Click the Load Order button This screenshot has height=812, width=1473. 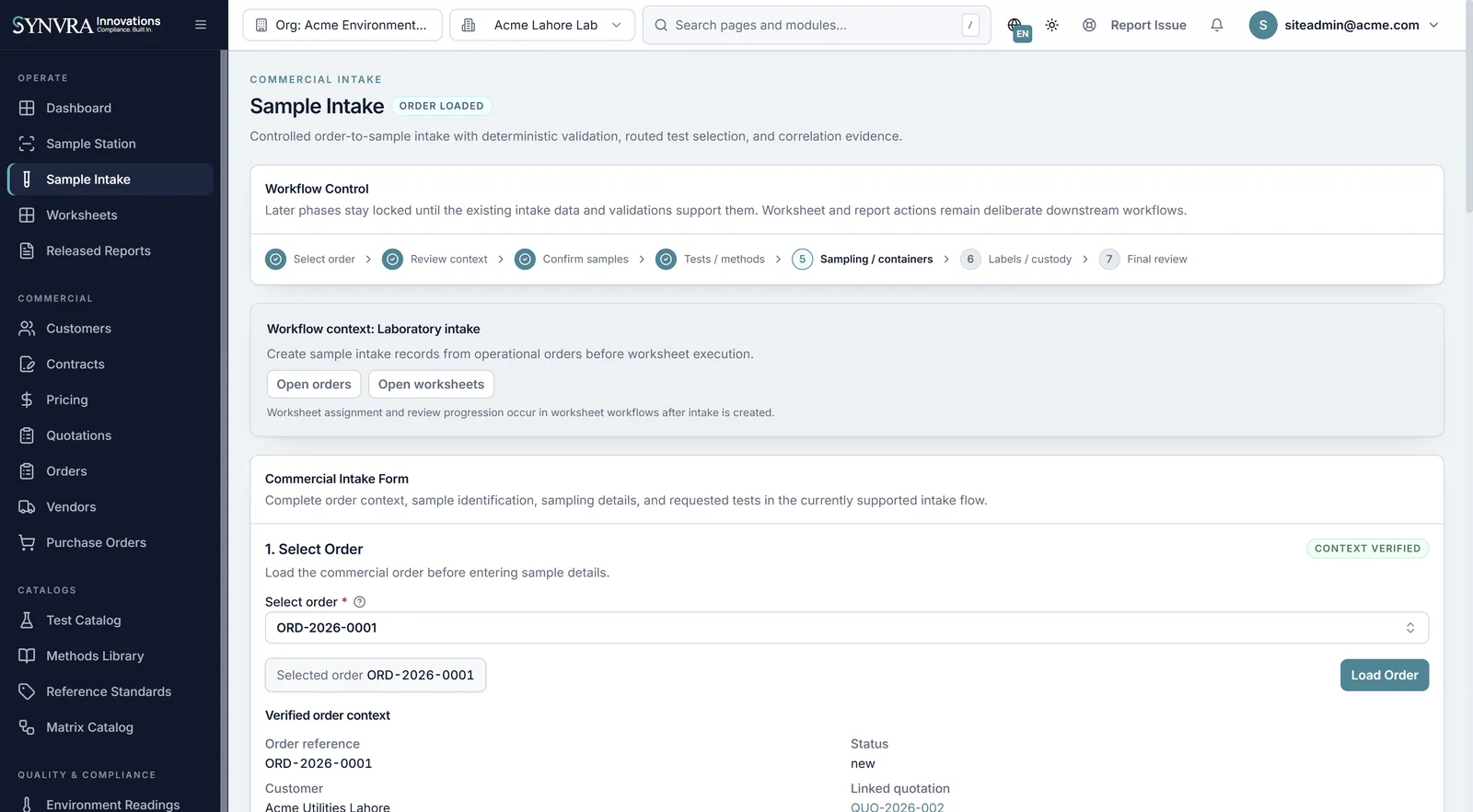(x=1385, y=676)
